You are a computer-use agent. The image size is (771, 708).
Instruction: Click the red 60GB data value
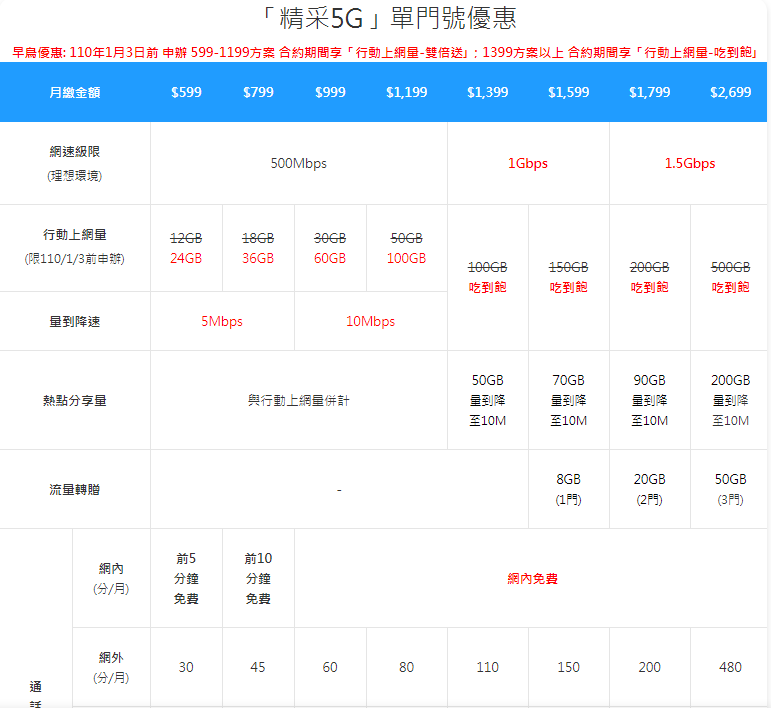330,258
